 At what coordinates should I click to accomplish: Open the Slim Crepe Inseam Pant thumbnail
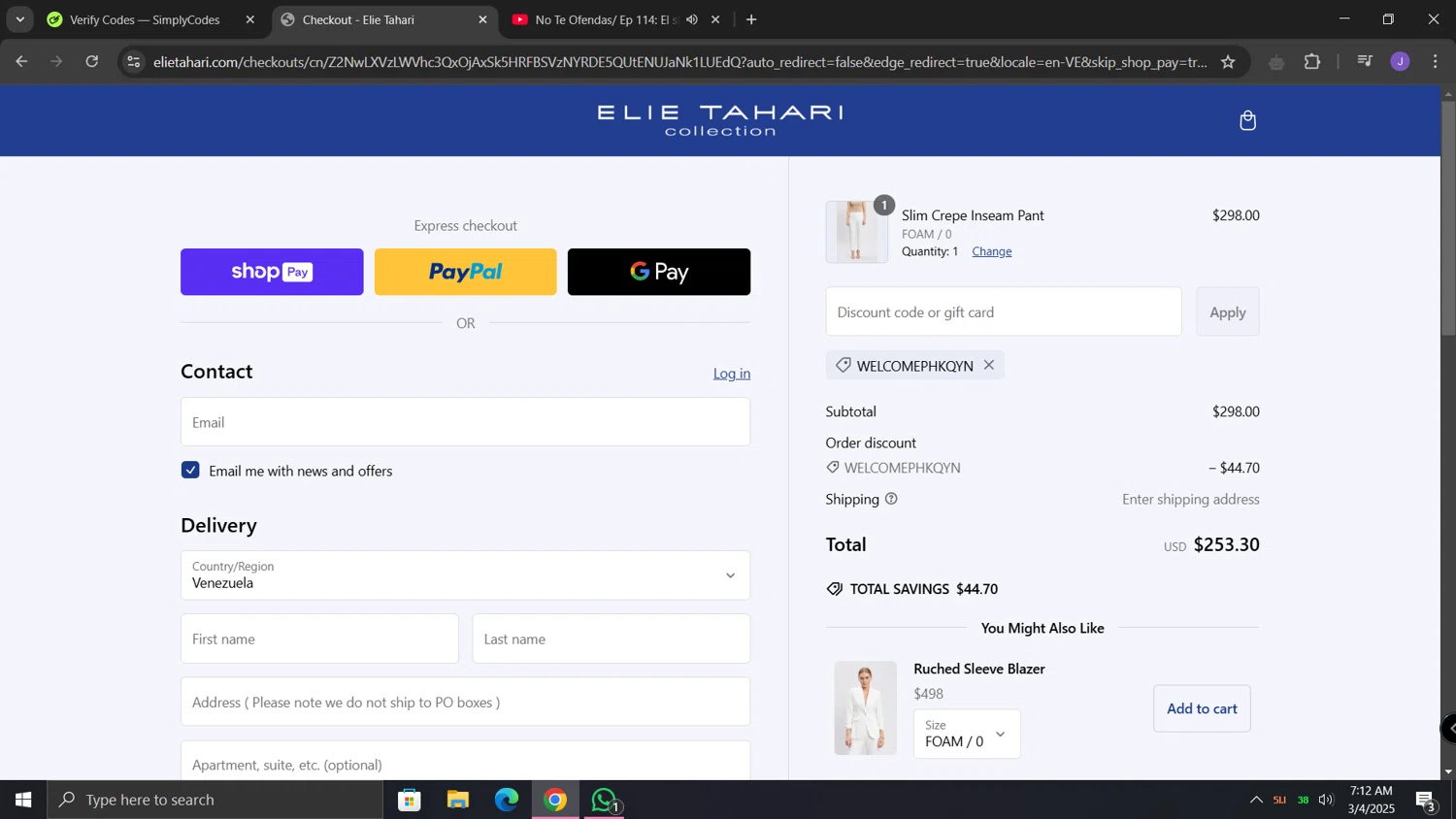(x=856, y=232)
